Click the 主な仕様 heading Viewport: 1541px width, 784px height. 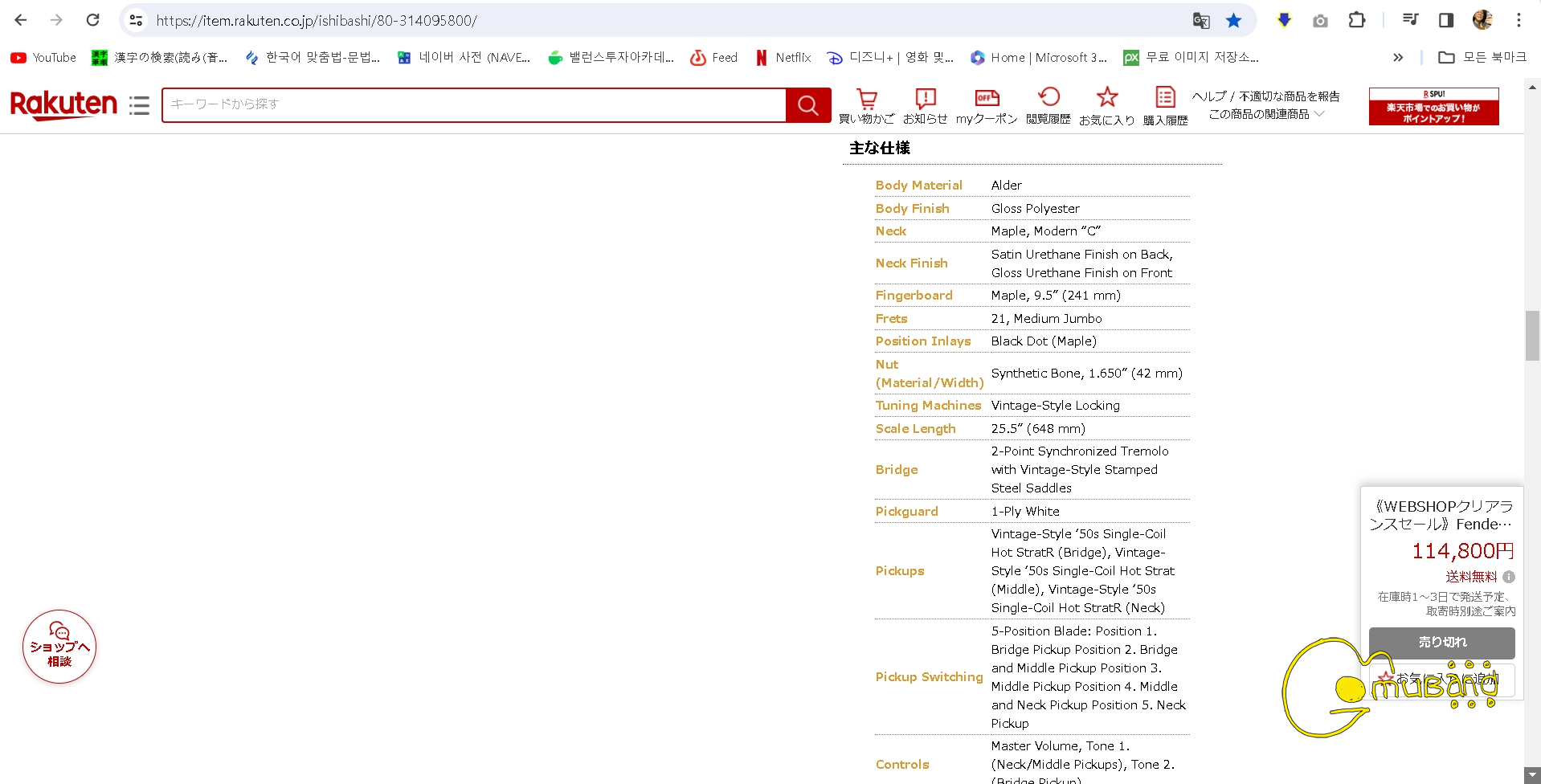point(880,148)
